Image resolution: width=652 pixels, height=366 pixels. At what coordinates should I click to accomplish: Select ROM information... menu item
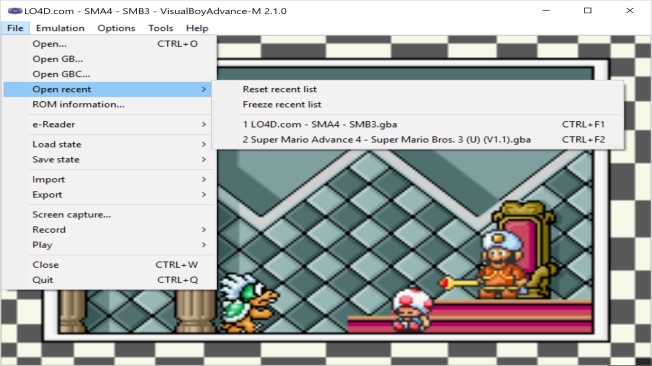pos(109,104)
